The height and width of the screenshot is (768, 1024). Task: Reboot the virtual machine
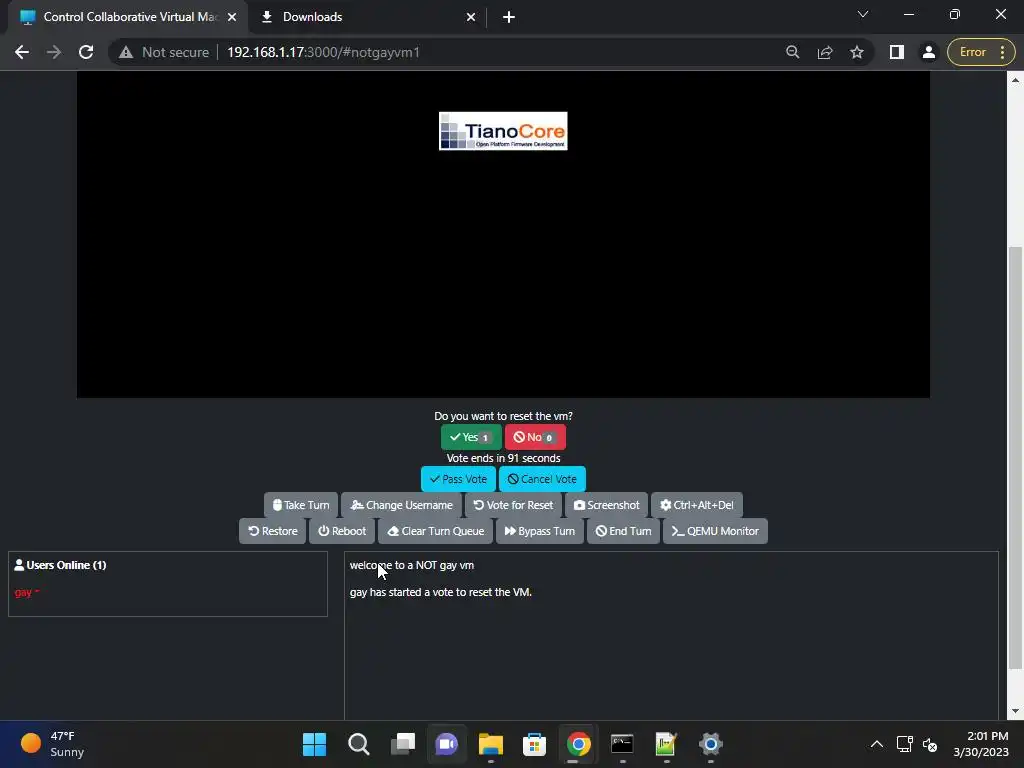pos(342,531)
